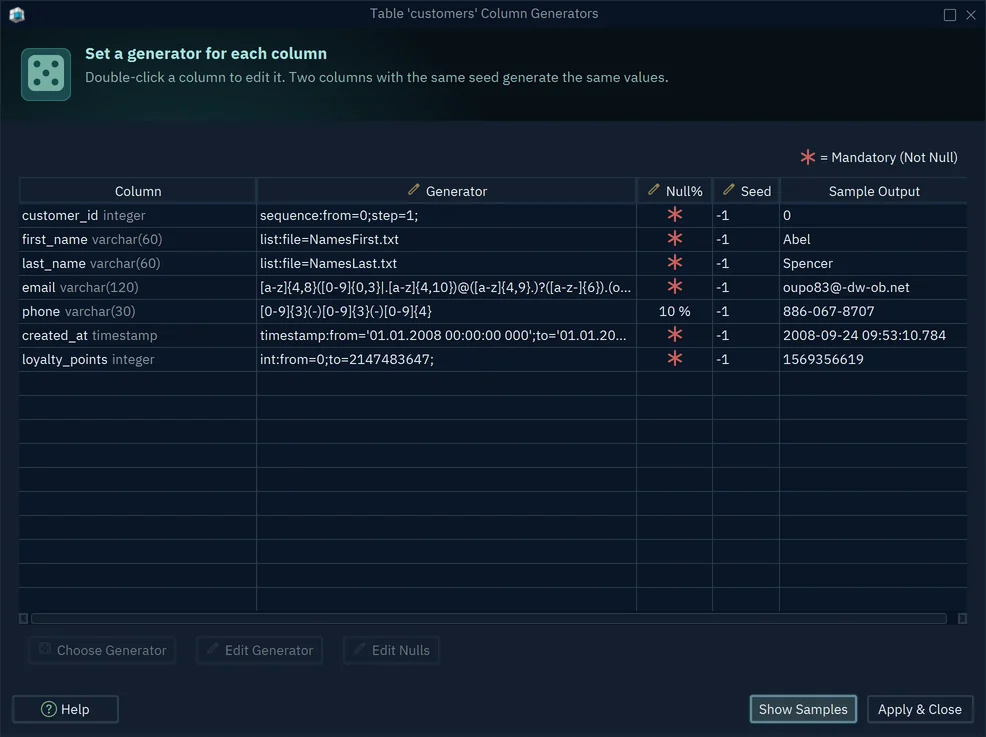The width and height of the screenshot is (986, 737).
Task: Click mandatory asterisk in last_name row
Action: tap(675, 263)
